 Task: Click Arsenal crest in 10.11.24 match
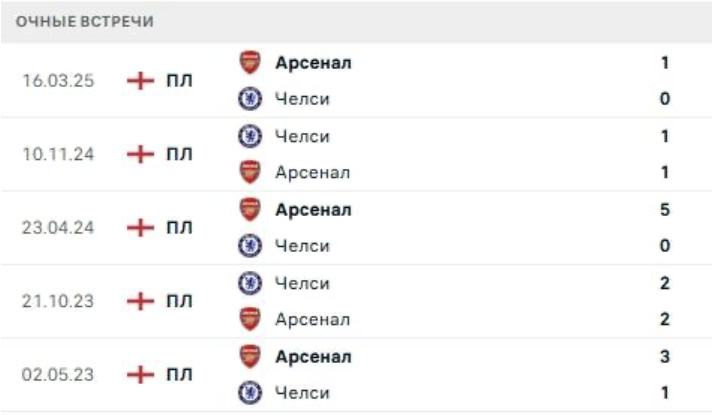pos(250,172)
